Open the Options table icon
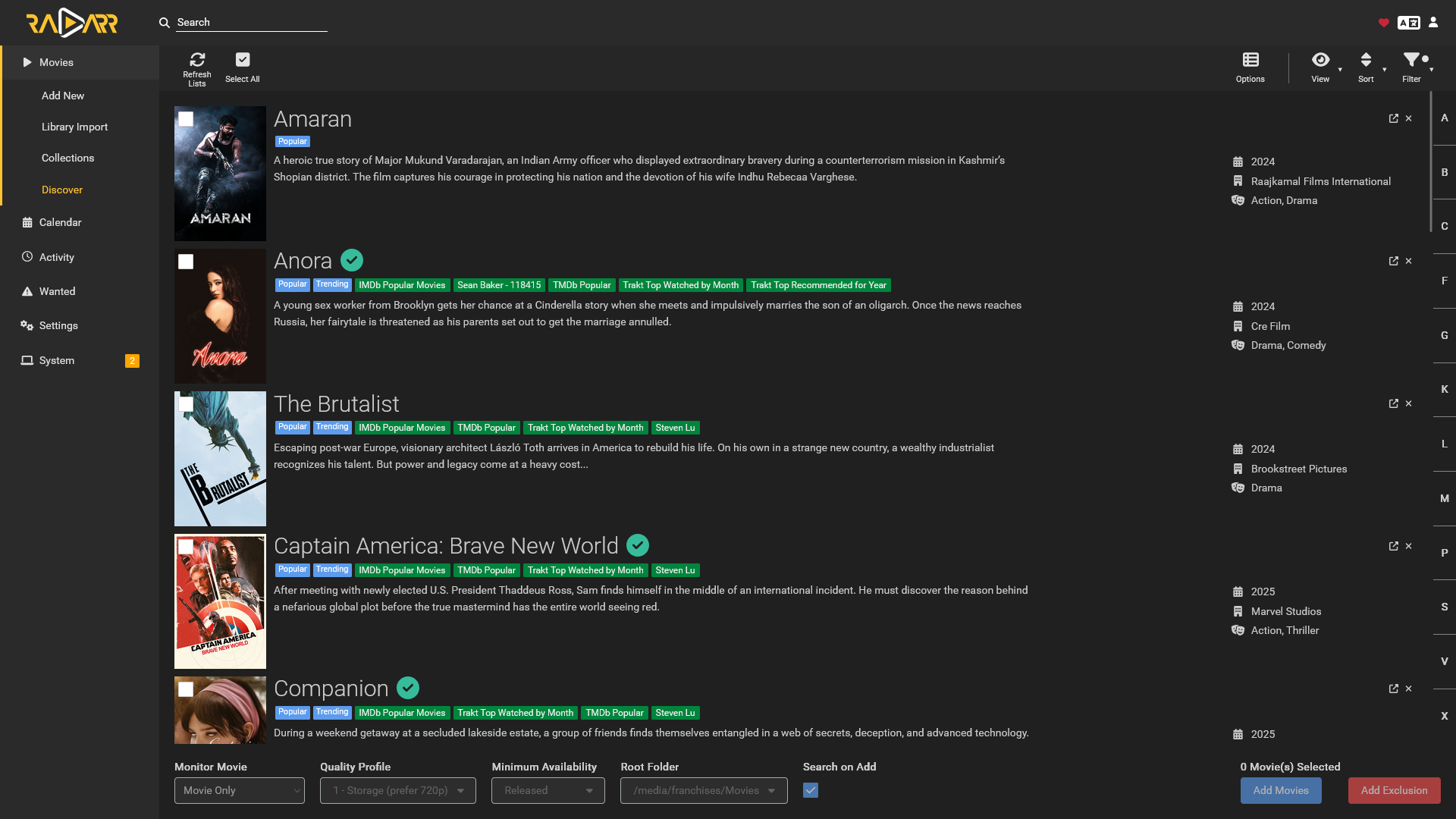The image size is (1456, 819). 1250,60
